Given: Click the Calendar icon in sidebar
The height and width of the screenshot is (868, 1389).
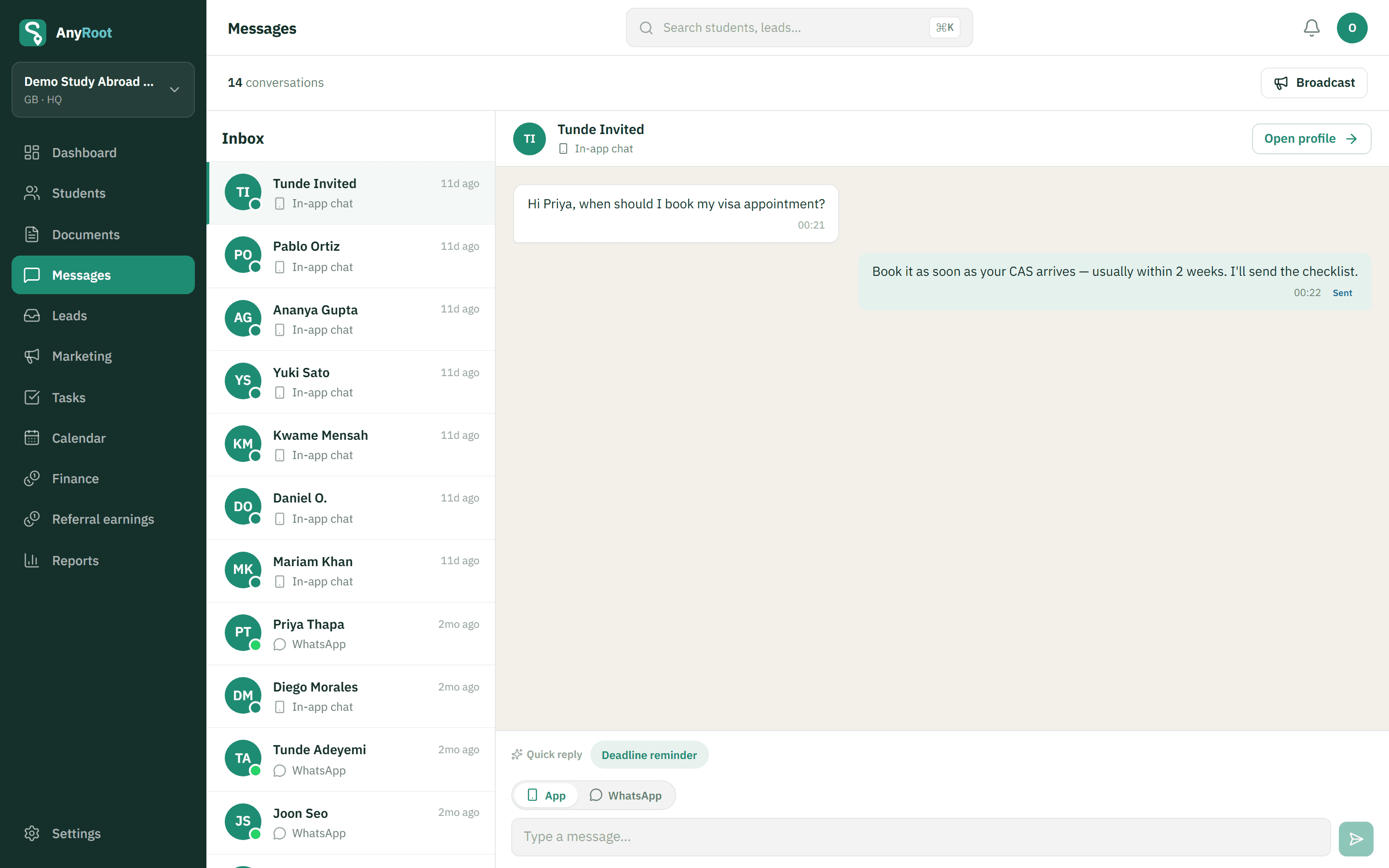Looking at the screenshot, I should [31, 437].
